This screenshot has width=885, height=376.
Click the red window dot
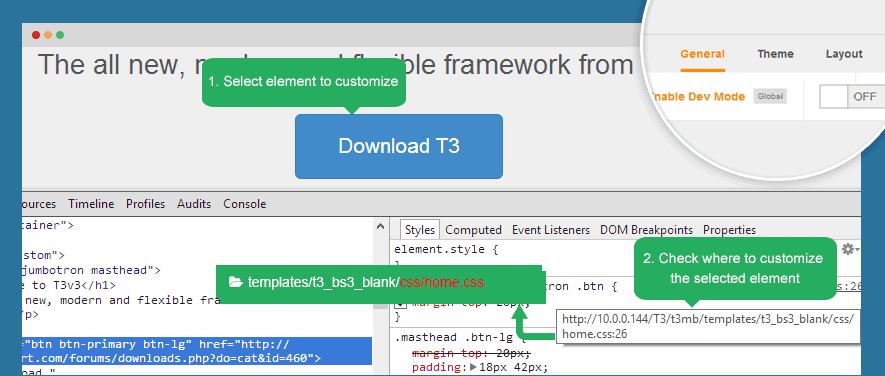pos(36,35)
